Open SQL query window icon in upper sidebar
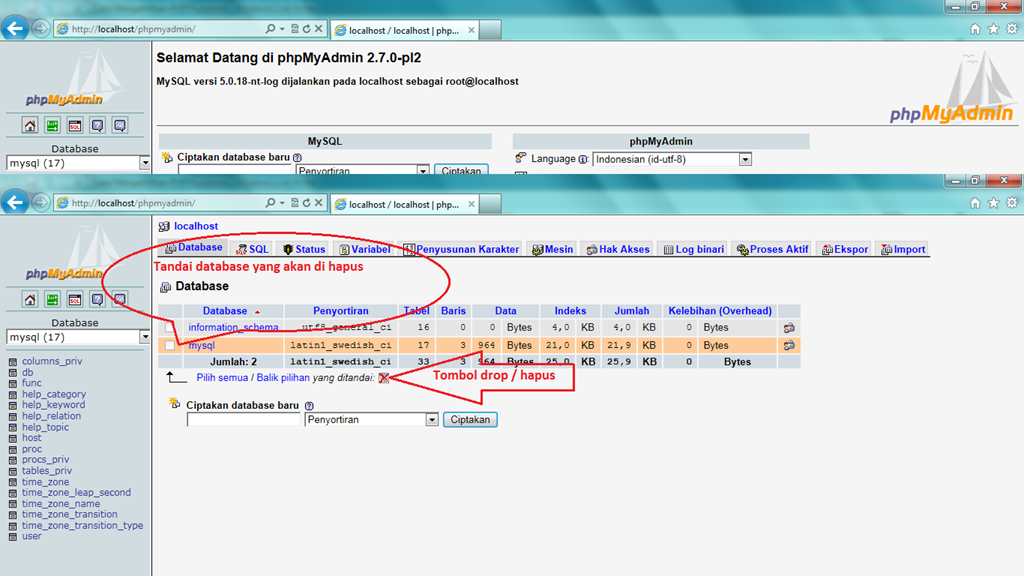Screen dimensions: 1024x576 pos(75,125)
